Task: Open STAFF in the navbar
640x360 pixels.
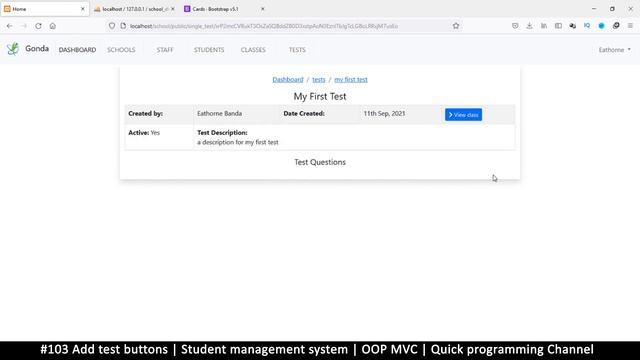Action: 165,50
